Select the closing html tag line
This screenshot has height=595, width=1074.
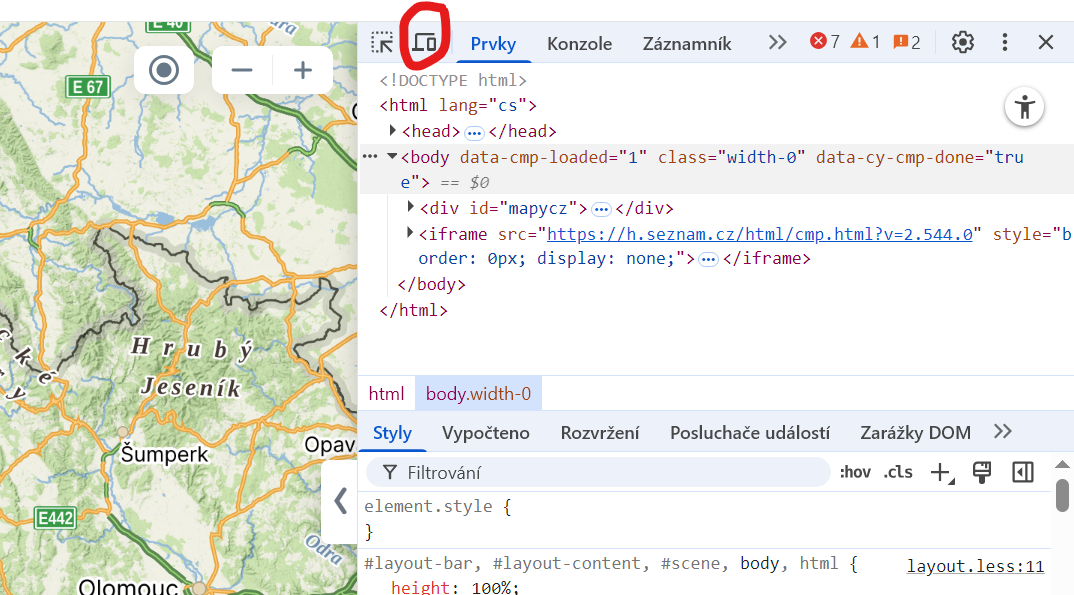(414, 310)
